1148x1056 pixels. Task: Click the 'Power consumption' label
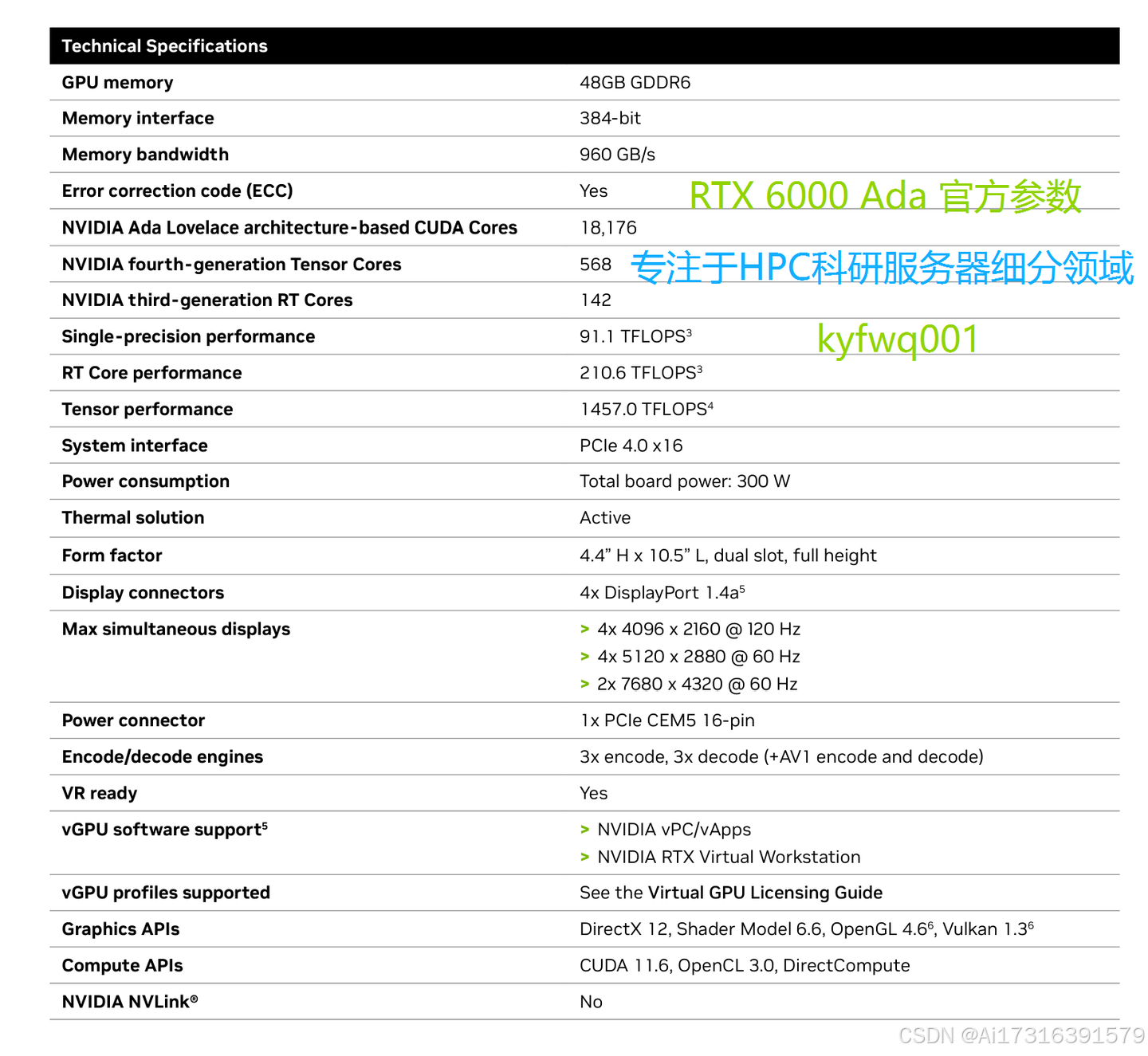146,482
